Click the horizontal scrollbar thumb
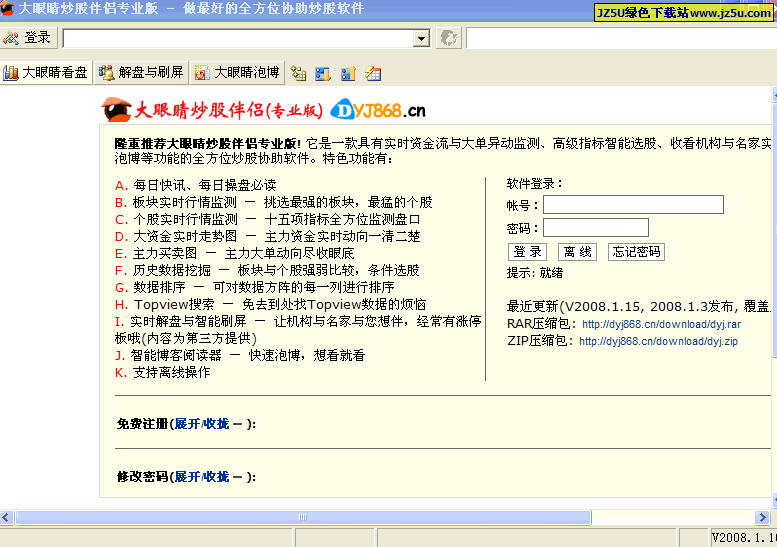Viewport: 777px width, 547px height. click(303, 518)
